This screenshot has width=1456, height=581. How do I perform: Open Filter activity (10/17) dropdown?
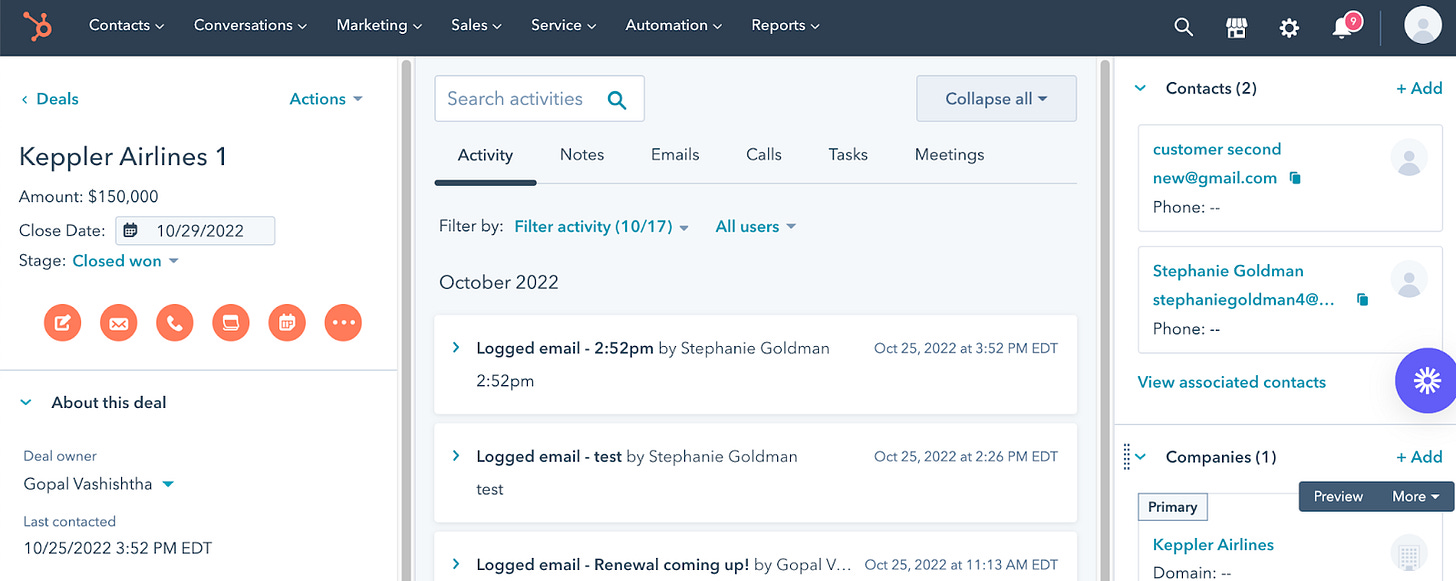[602, 227]
